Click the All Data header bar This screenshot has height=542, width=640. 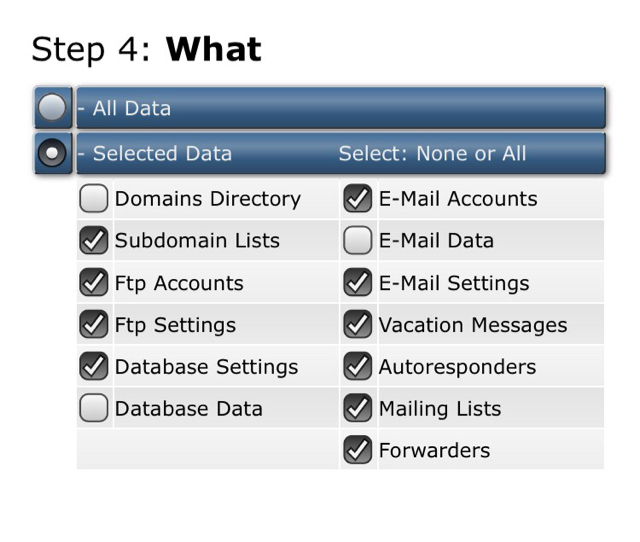click(x=341, y=108)
